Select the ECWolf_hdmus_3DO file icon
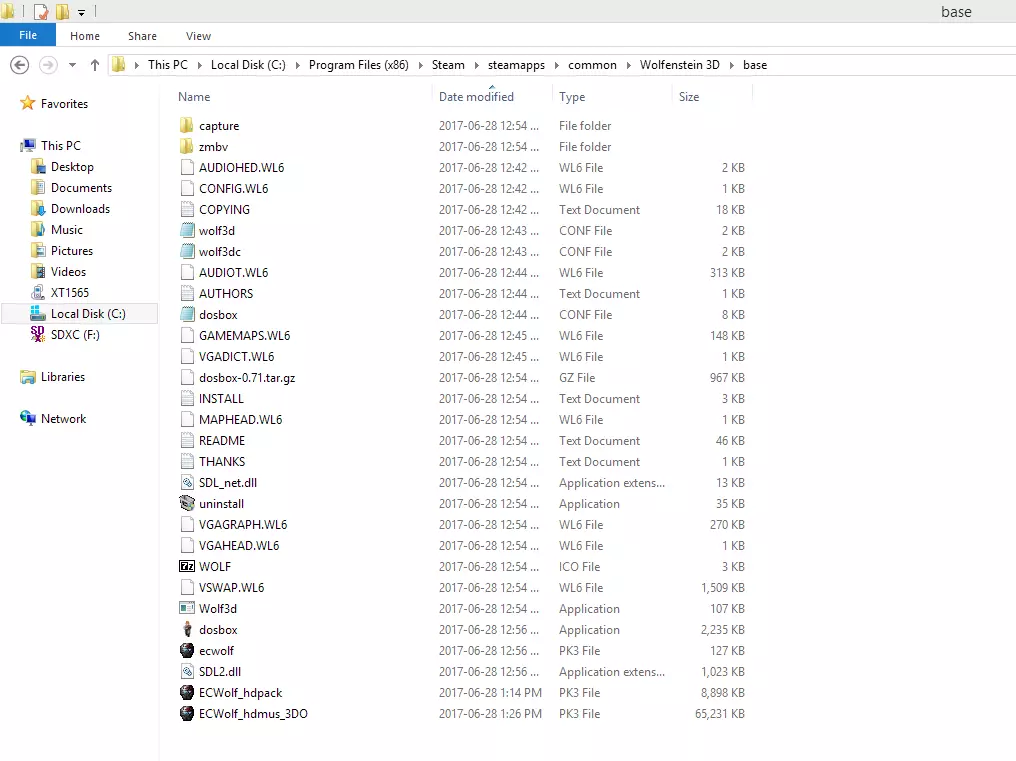Viewport: 1016px width, 761px height. point(187,714)
